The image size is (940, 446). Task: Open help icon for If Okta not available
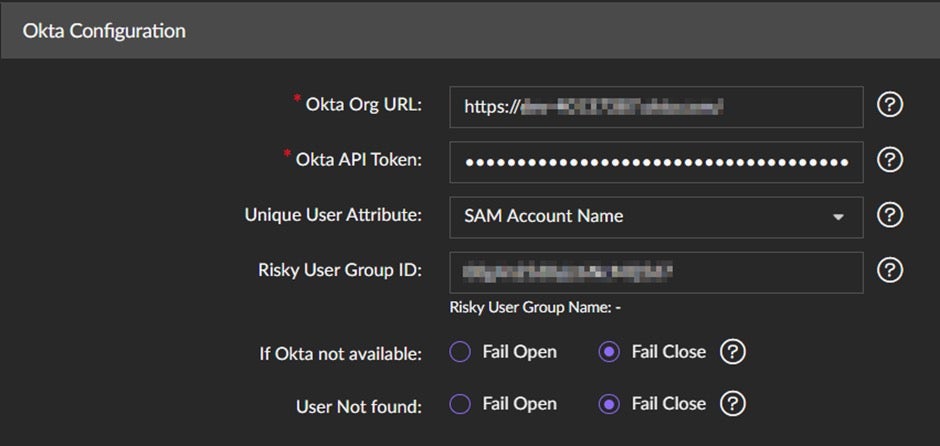[733, 352]
